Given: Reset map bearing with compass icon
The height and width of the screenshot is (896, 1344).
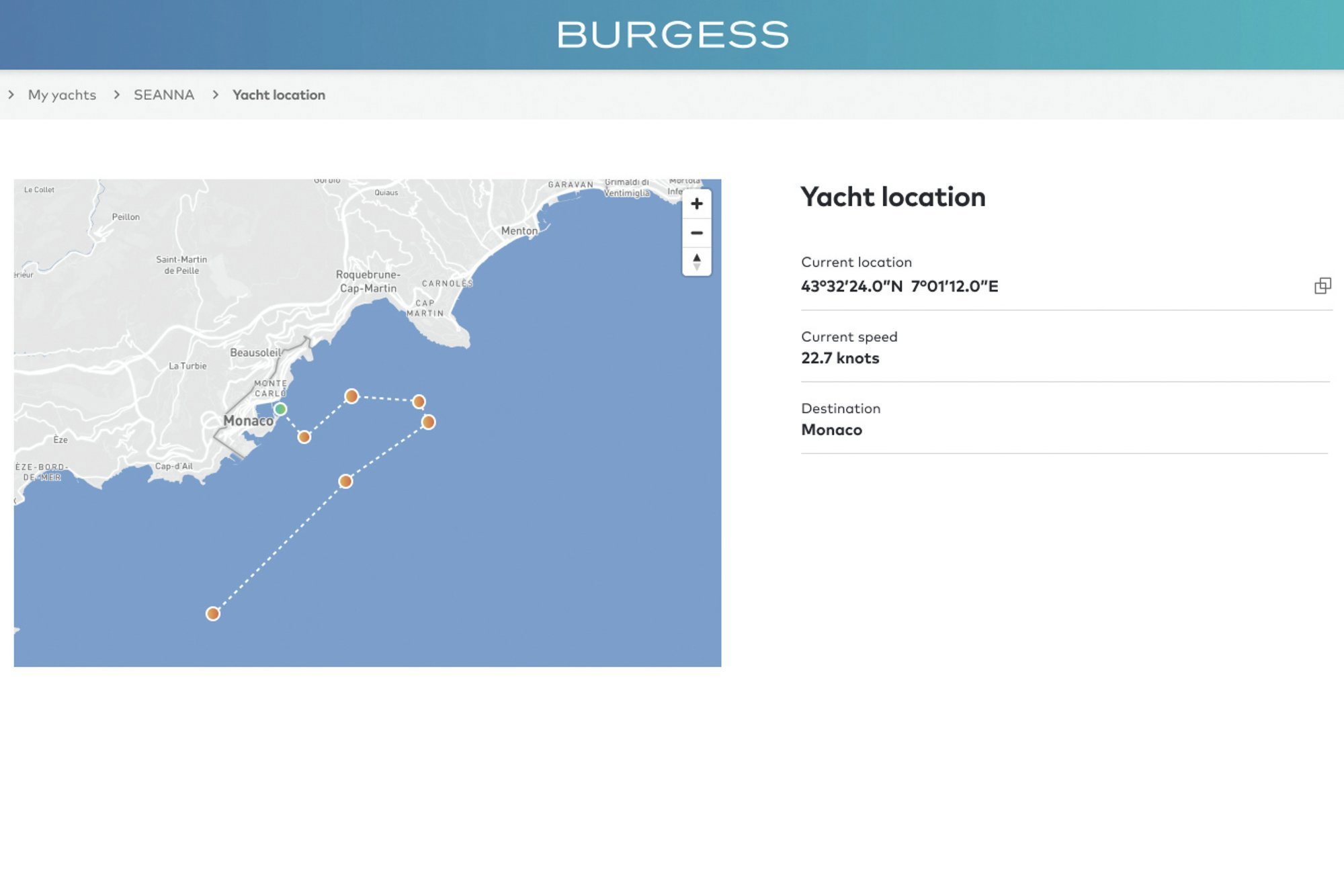Looking at the screenshot, I should pyautogui.click(x=697, y=262).
